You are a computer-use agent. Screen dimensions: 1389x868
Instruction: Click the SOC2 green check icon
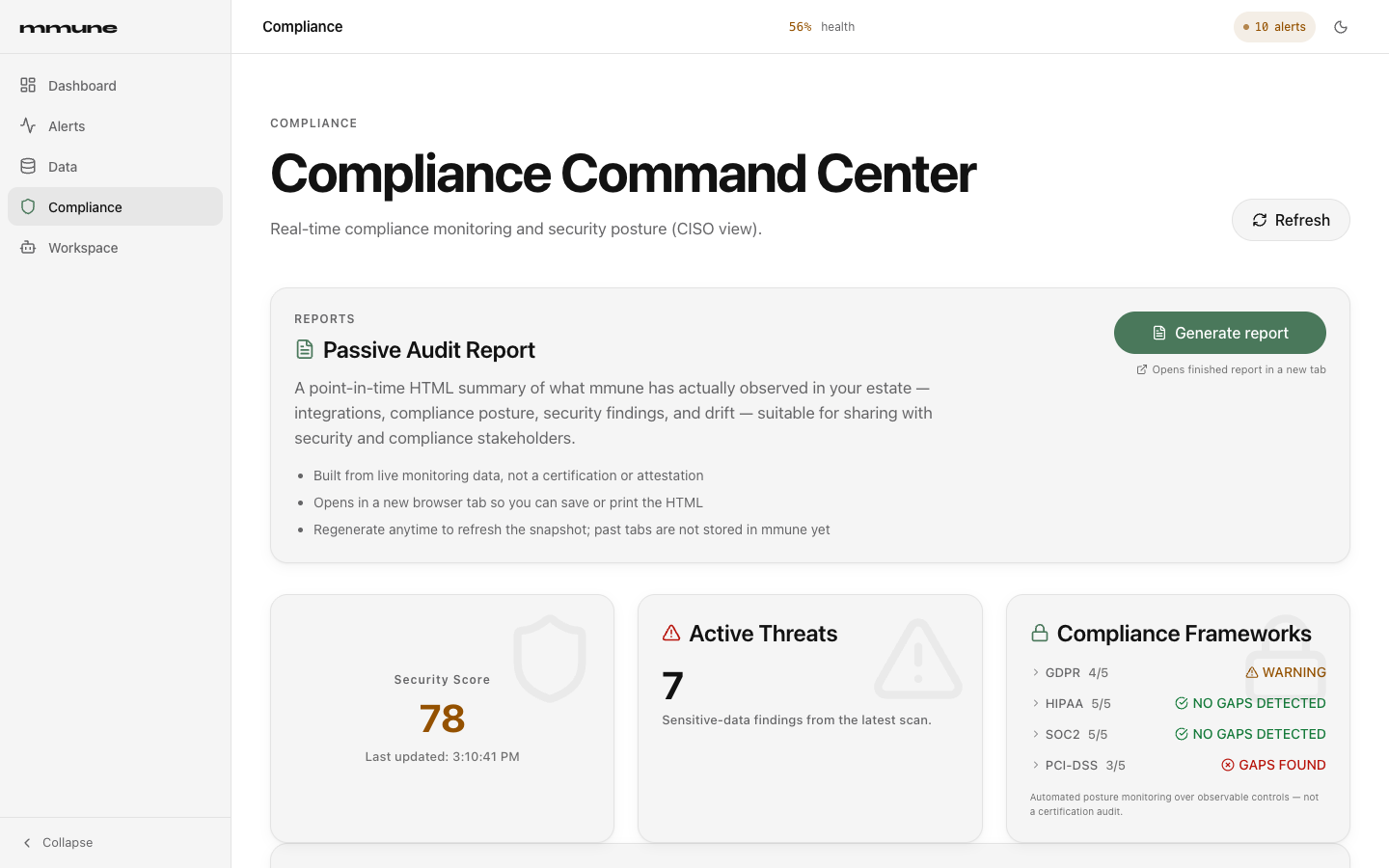1182,734
